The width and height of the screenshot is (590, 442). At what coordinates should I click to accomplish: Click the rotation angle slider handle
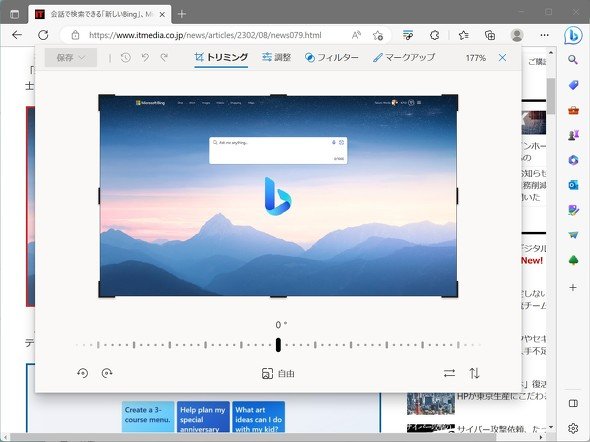pos(278,345)
